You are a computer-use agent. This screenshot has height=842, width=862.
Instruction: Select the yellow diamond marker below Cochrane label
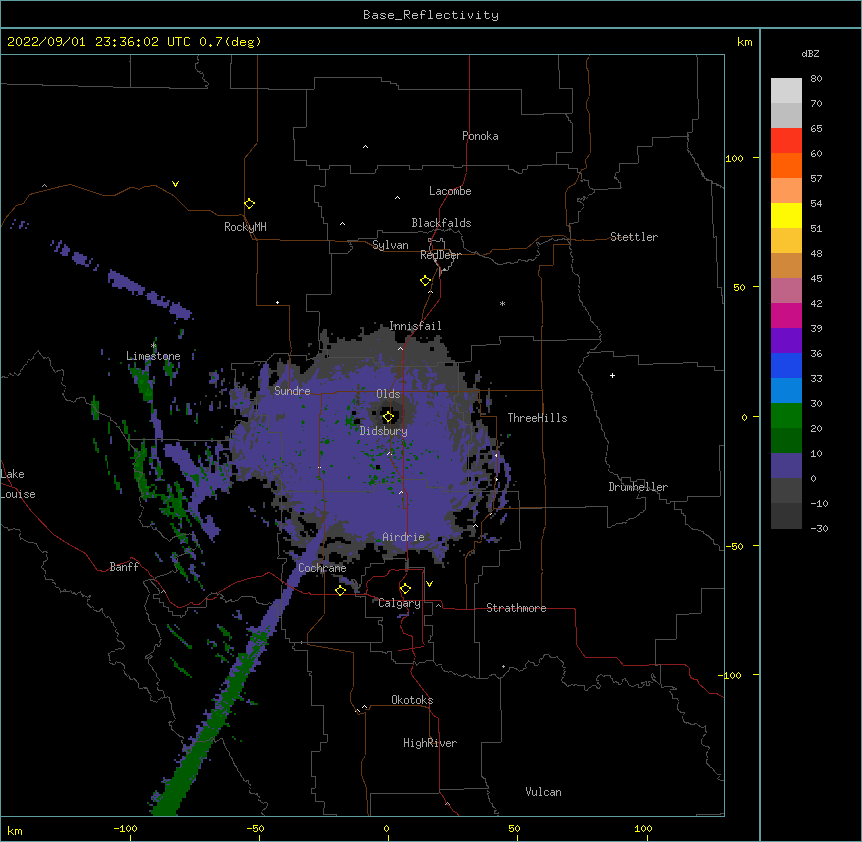click(x=340, y=590)
